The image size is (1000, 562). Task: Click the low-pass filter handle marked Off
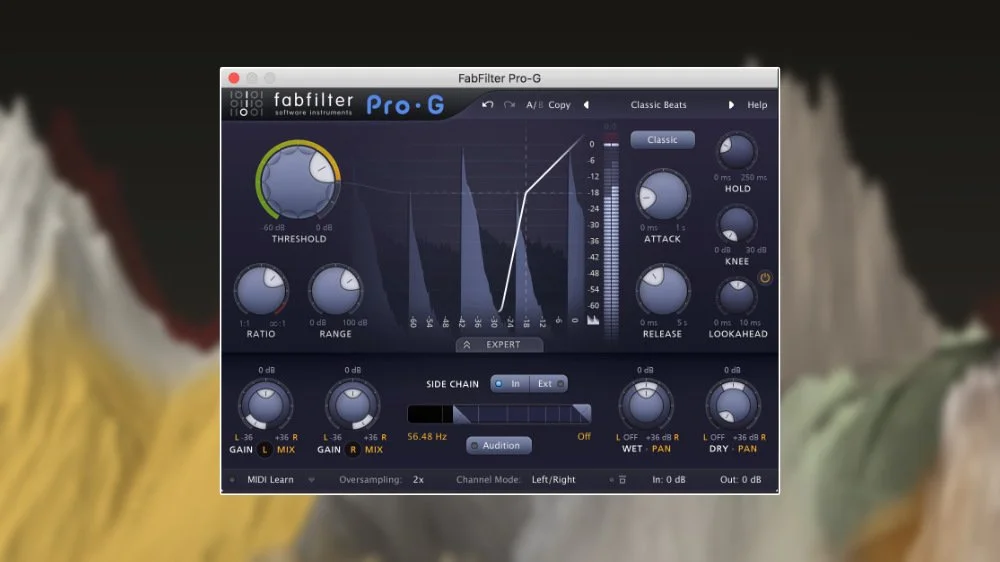tap(582, 413)
